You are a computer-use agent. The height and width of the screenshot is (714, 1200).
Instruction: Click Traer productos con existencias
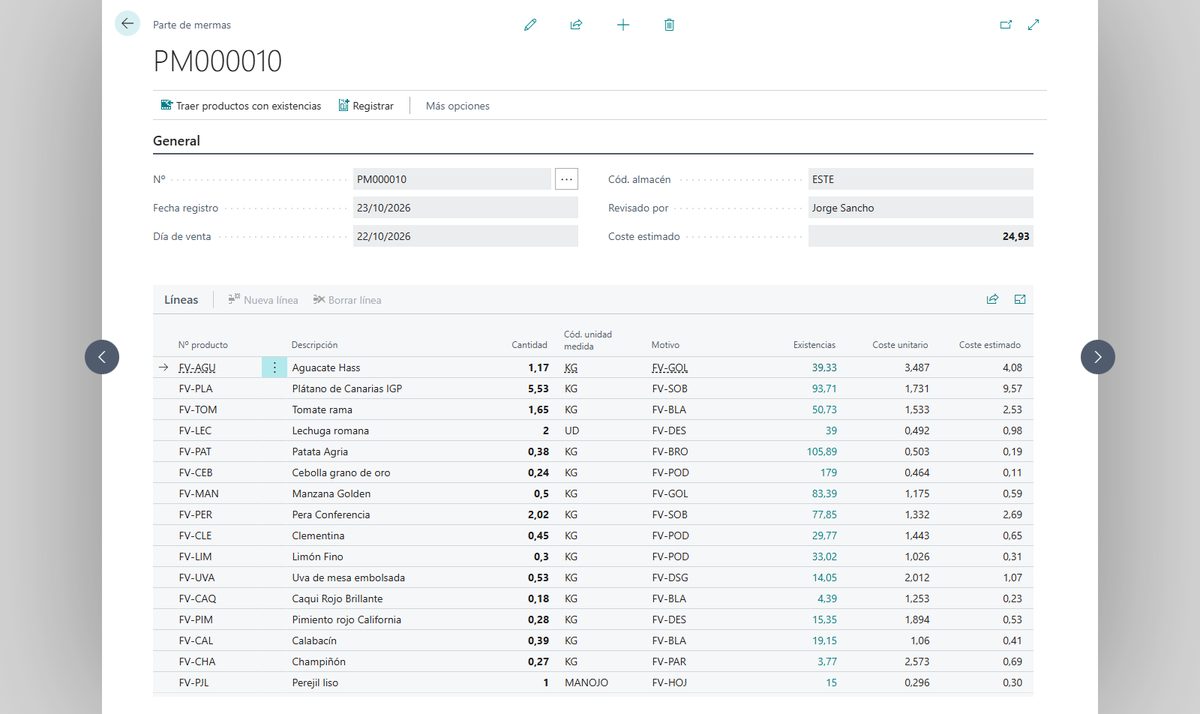[x=241, y=106]
